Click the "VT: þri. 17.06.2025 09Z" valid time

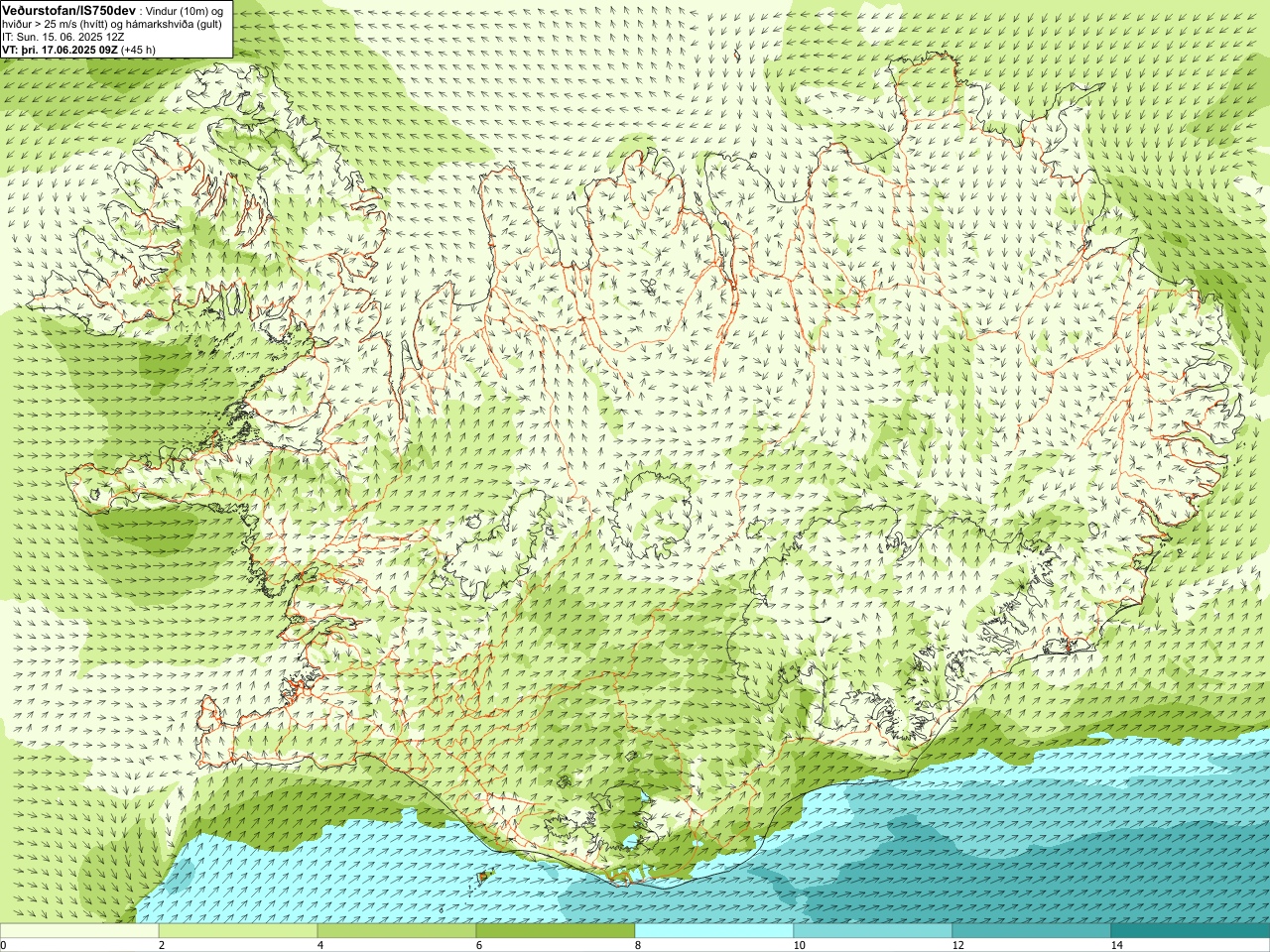point(60,49)
